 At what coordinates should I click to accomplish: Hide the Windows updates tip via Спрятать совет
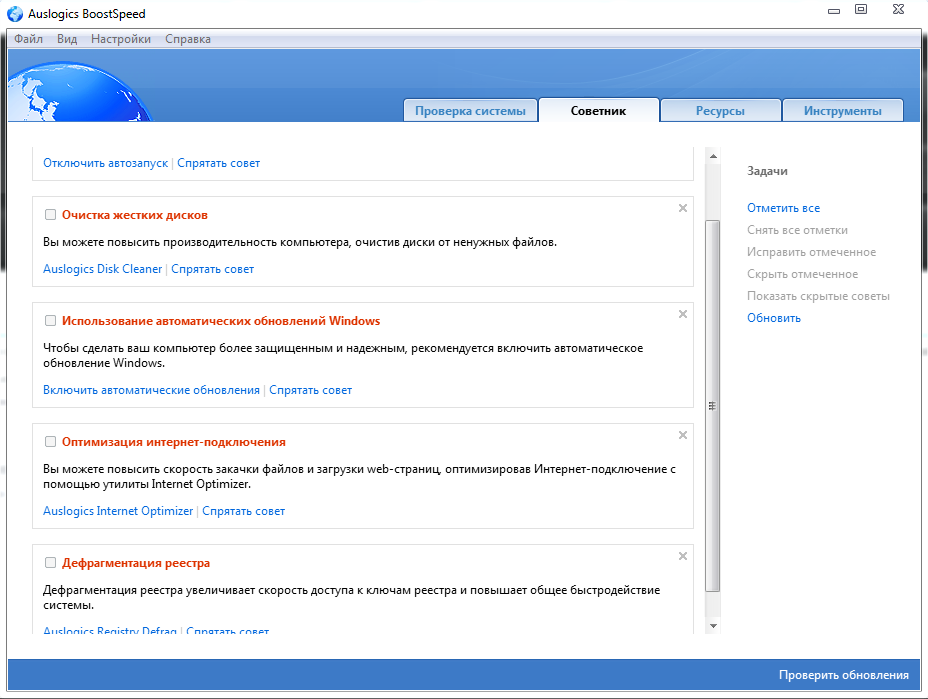point(311,391)
